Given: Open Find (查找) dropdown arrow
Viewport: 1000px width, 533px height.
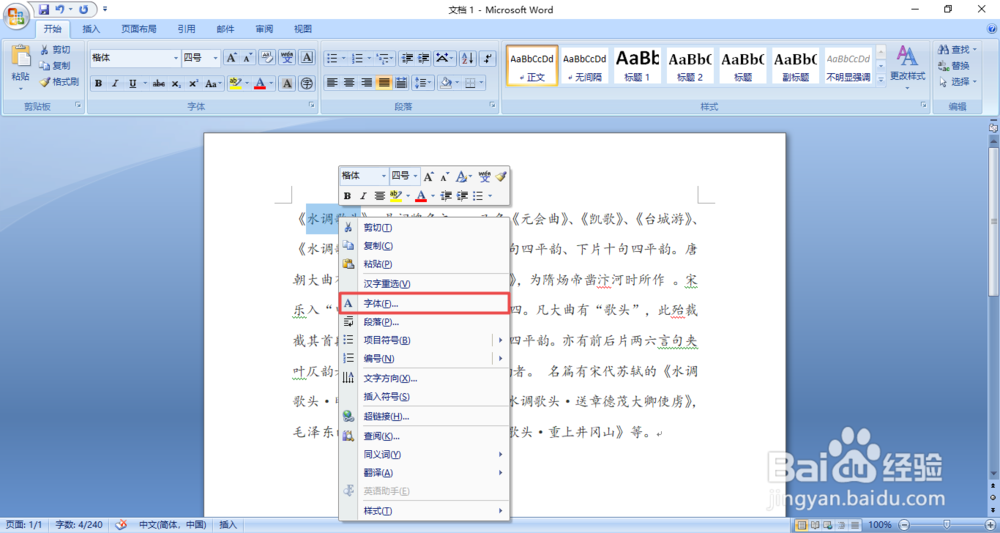Looking at the screenshot, I should click(975, 49).
